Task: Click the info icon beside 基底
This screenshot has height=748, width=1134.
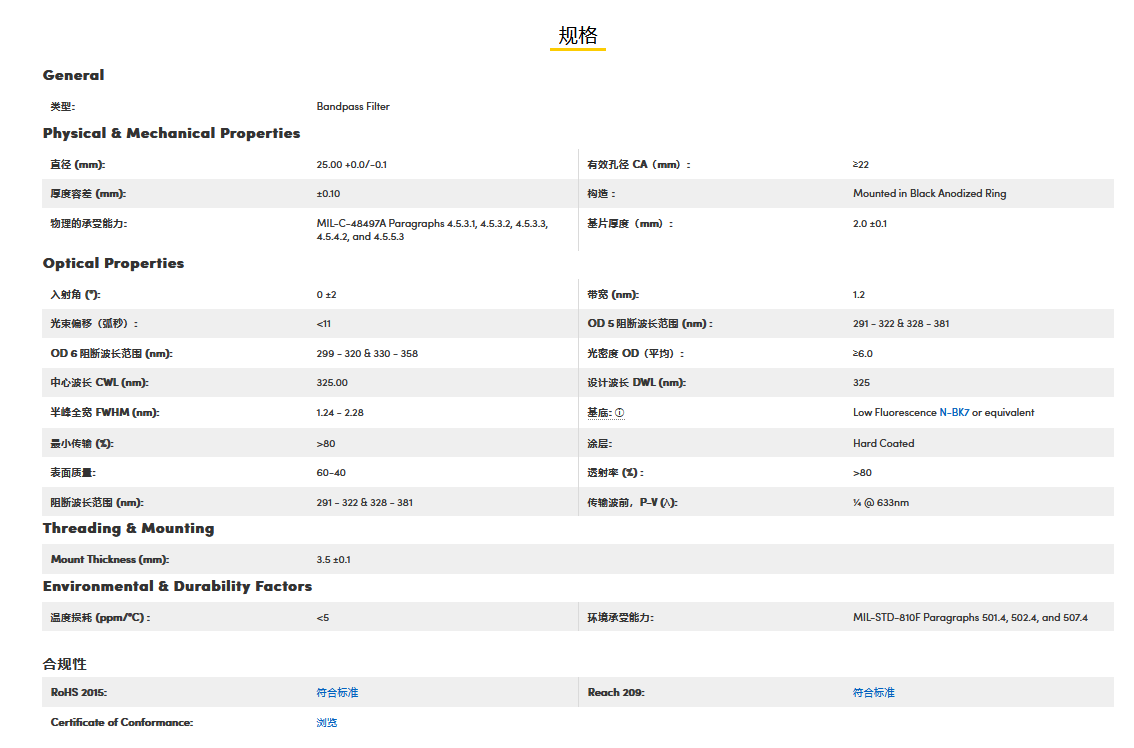Action: point(620,413)
